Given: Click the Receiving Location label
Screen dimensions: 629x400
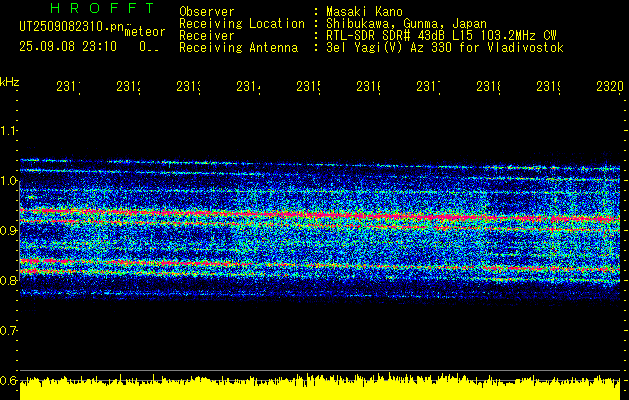Looking at the screenshot, I should tap(242, 24).
